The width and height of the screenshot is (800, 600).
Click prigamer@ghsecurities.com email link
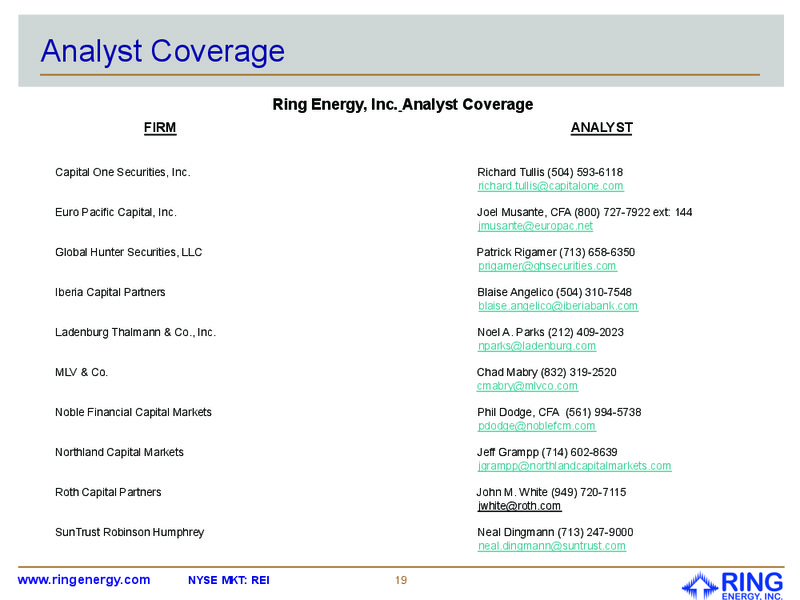pyautogui.click(x=547, y=266)
